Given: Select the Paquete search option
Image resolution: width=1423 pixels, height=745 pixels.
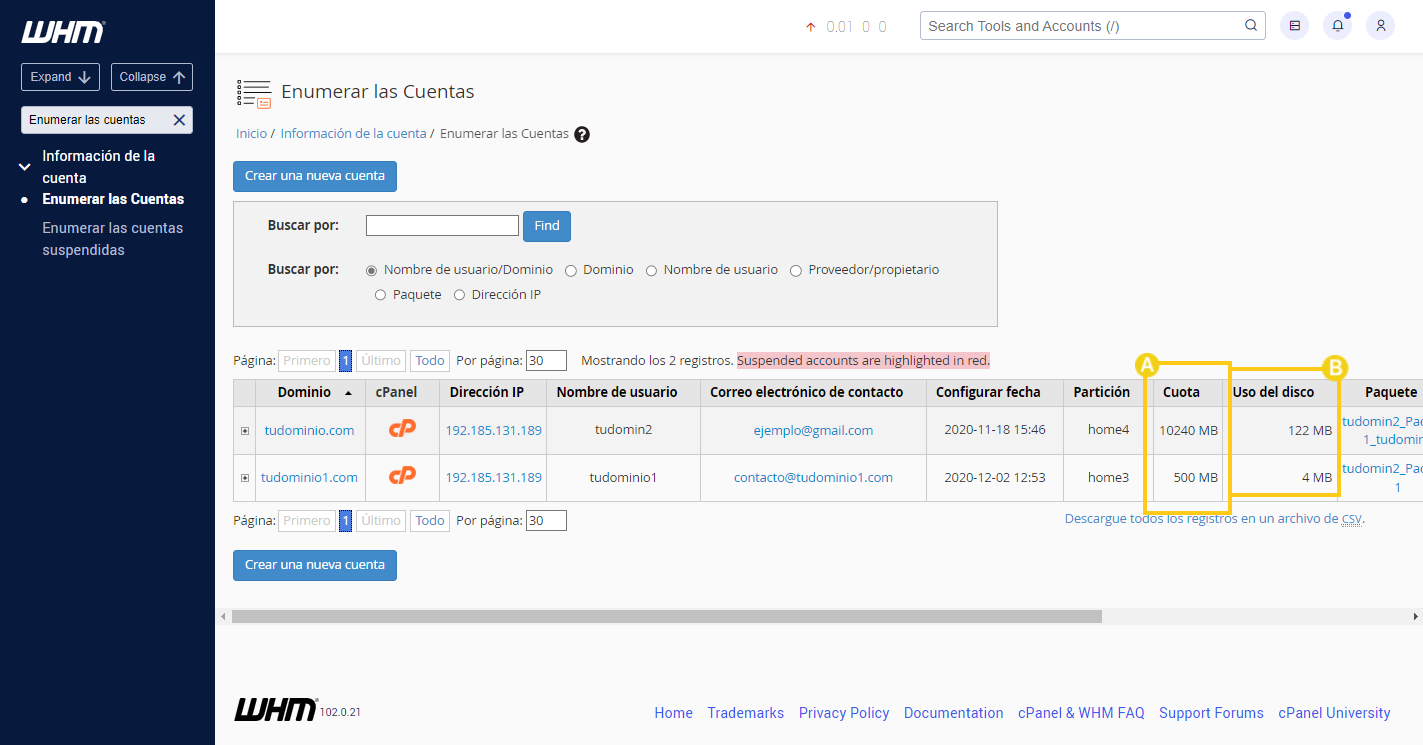Looking at the screenshot, I should coord(380,294).
